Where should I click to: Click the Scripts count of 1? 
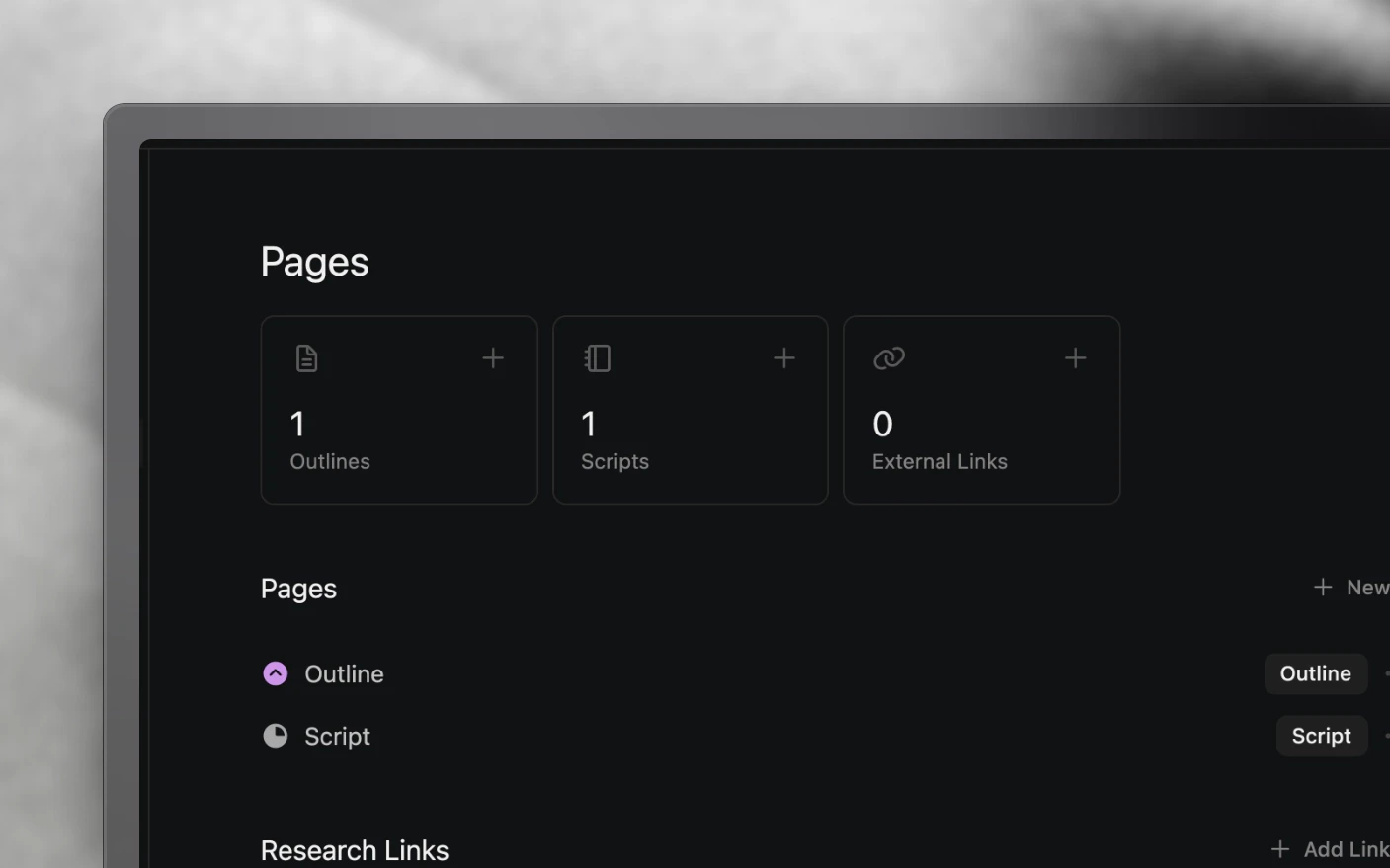pos(589,425)
